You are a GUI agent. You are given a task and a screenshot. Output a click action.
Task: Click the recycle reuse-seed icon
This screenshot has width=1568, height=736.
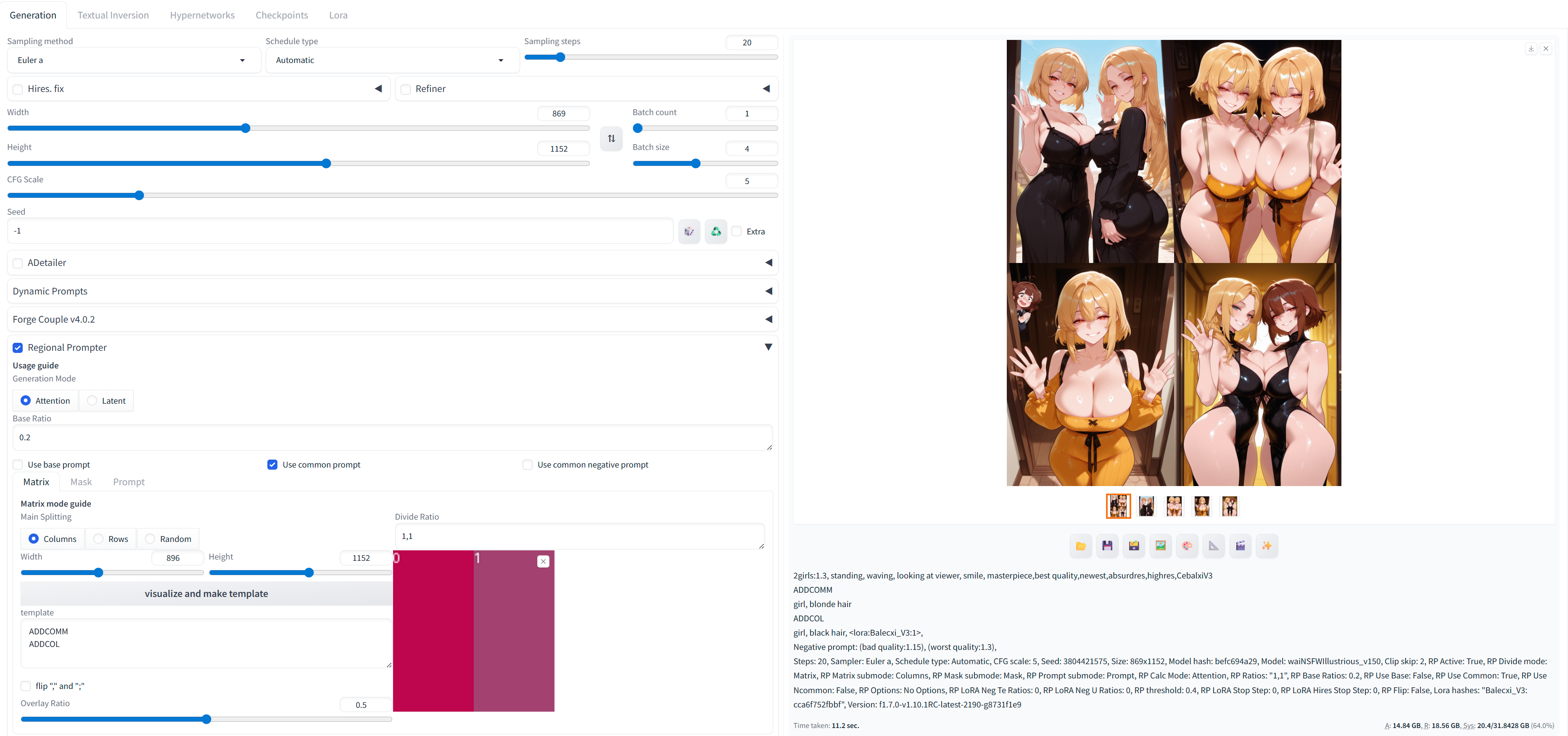coord(716,231)
